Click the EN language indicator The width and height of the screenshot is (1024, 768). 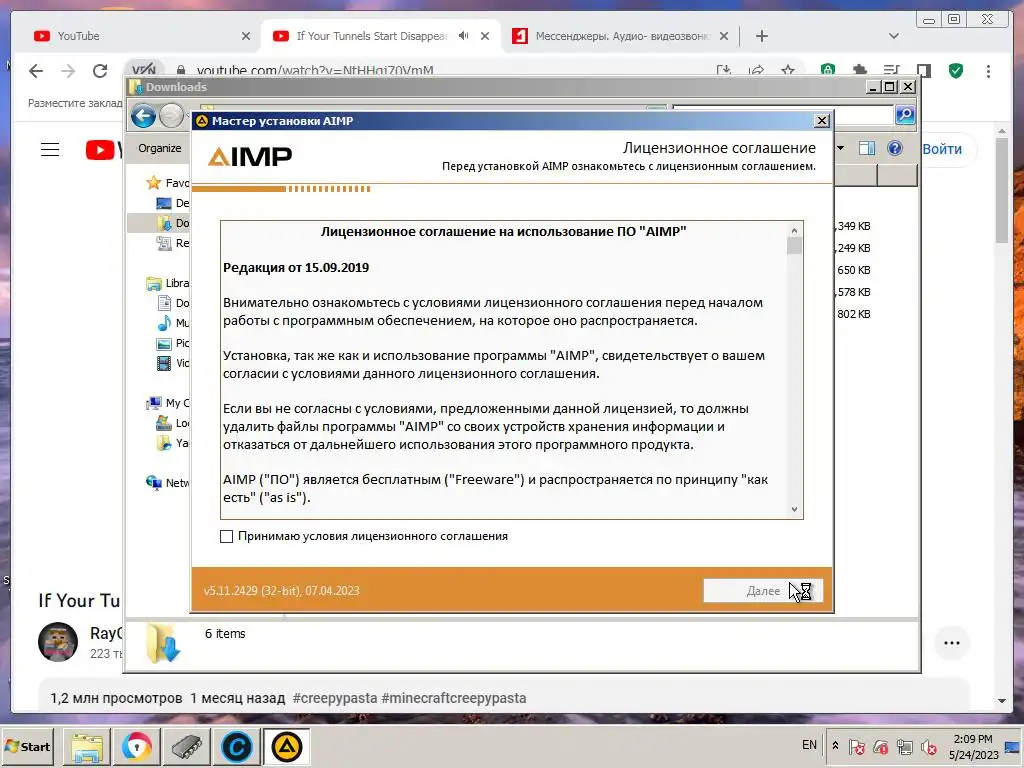[x=809, y=745]
